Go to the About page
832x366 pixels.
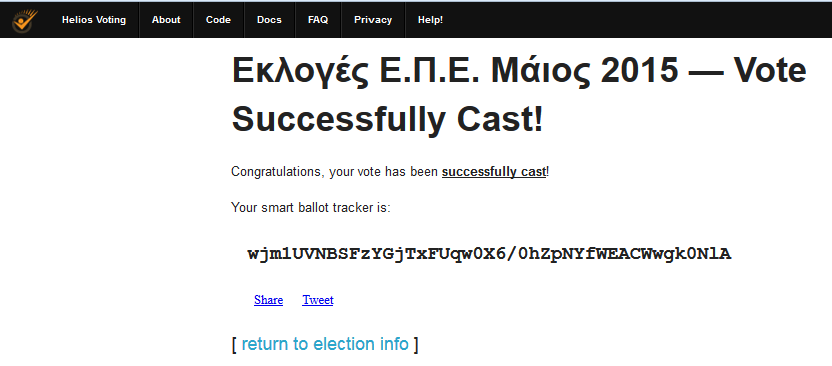[166, 20]
